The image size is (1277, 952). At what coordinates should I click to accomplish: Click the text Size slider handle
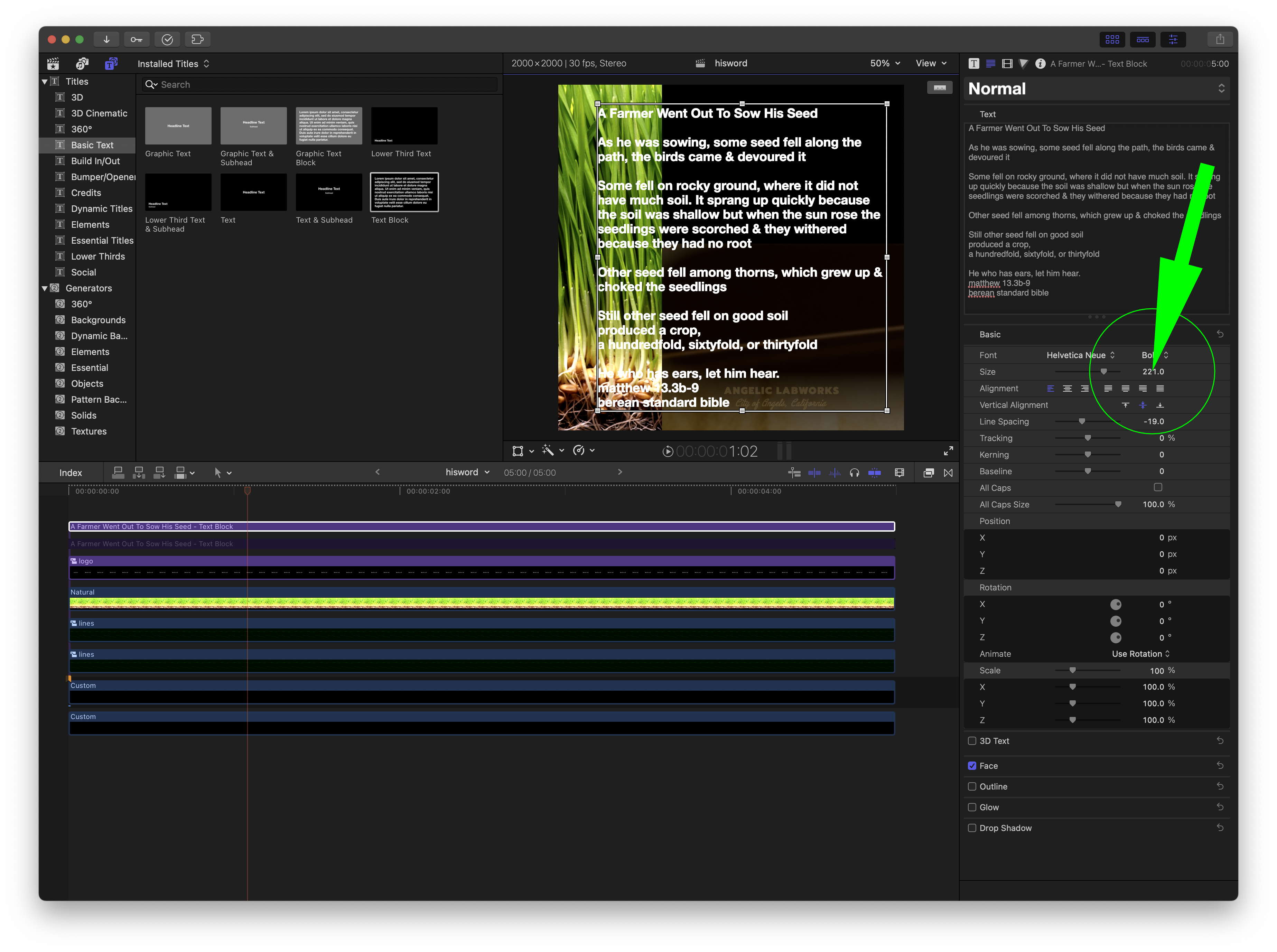[x=1103, y=372]
